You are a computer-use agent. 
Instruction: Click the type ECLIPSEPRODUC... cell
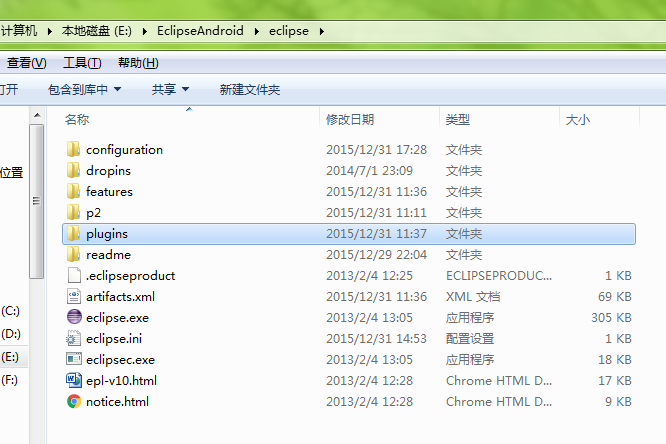click(499, 276)
